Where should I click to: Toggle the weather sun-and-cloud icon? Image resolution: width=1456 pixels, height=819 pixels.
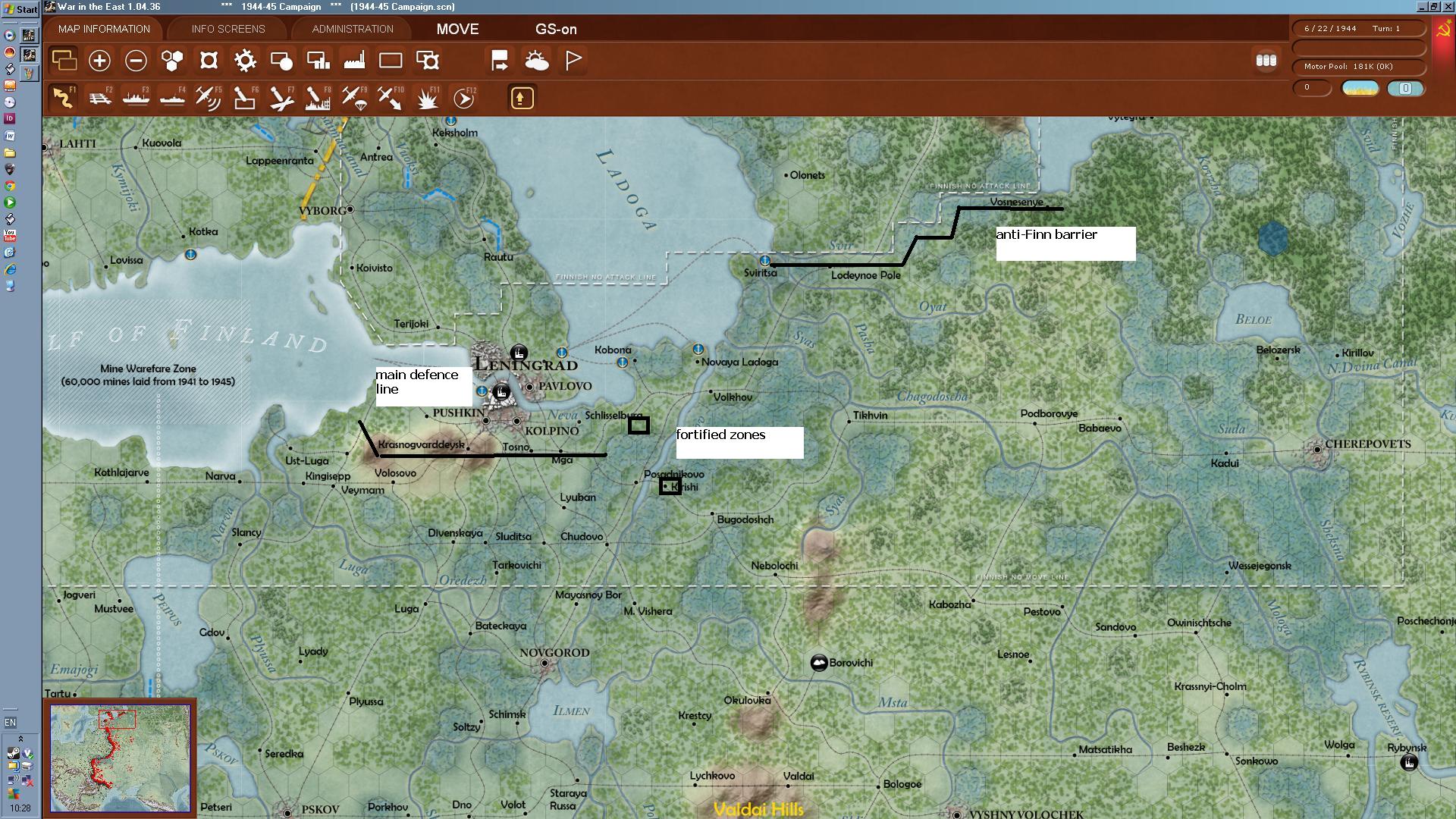click(x=537, y=61)
